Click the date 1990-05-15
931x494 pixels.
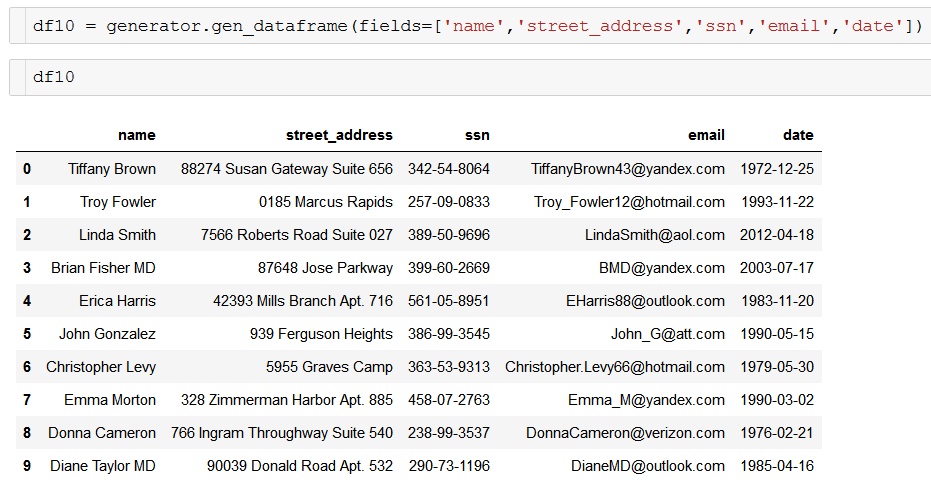(x=777, y=334)
